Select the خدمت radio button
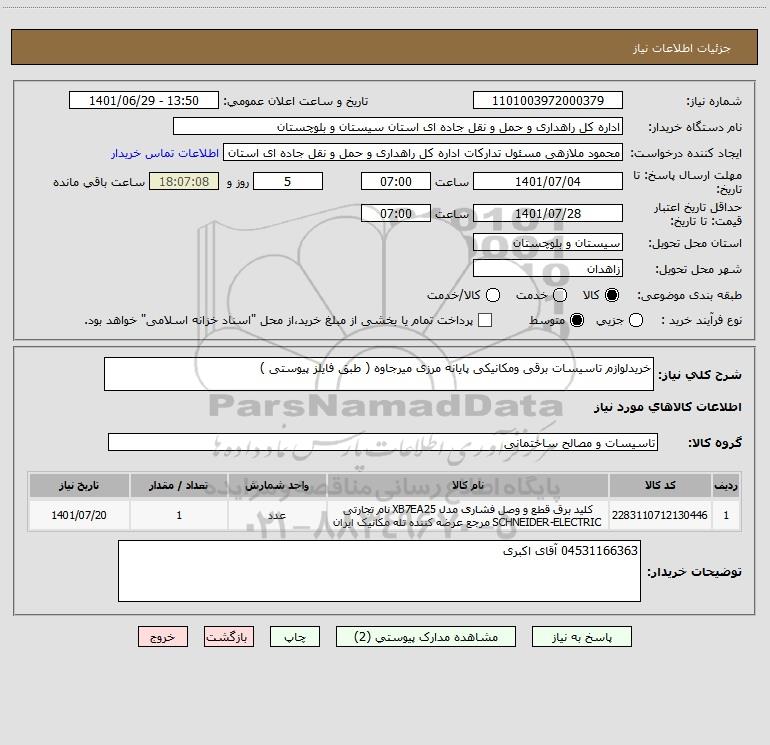 [560, 295]
